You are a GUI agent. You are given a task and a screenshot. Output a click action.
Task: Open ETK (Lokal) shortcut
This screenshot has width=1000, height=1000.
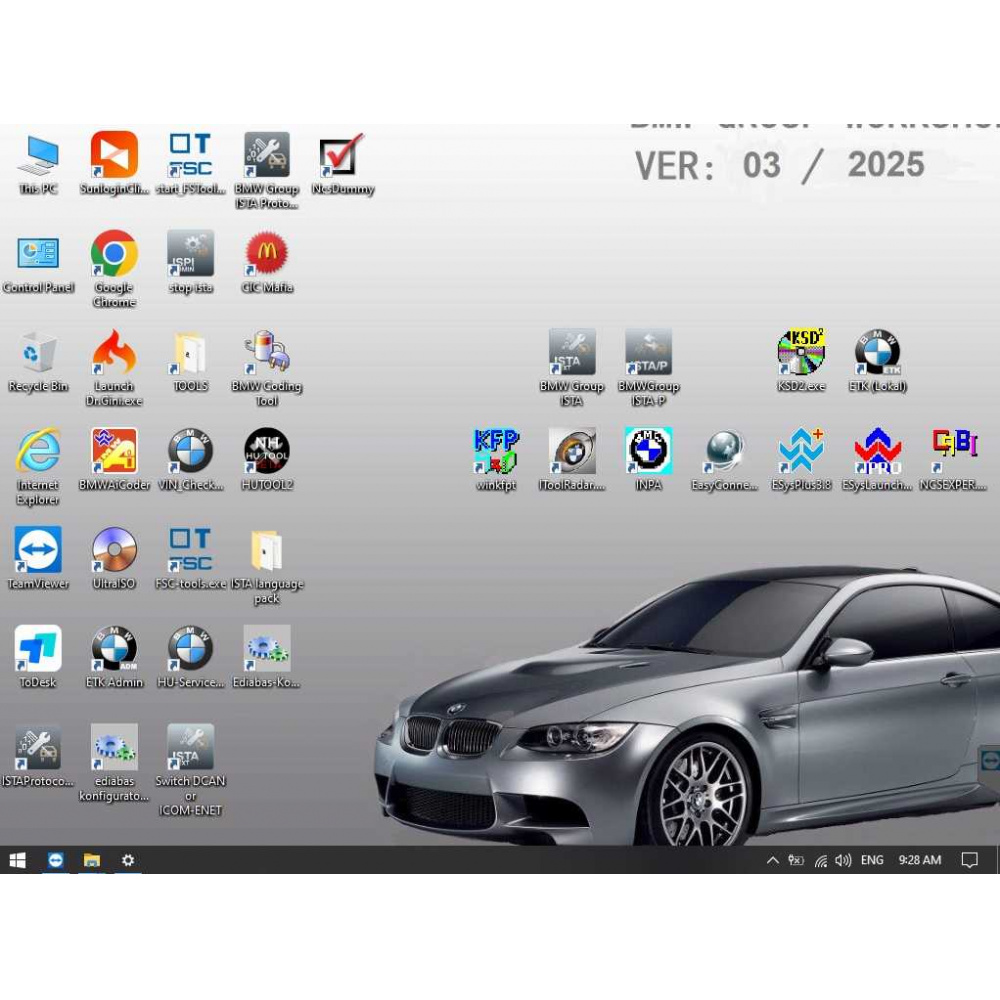(878, 361)
